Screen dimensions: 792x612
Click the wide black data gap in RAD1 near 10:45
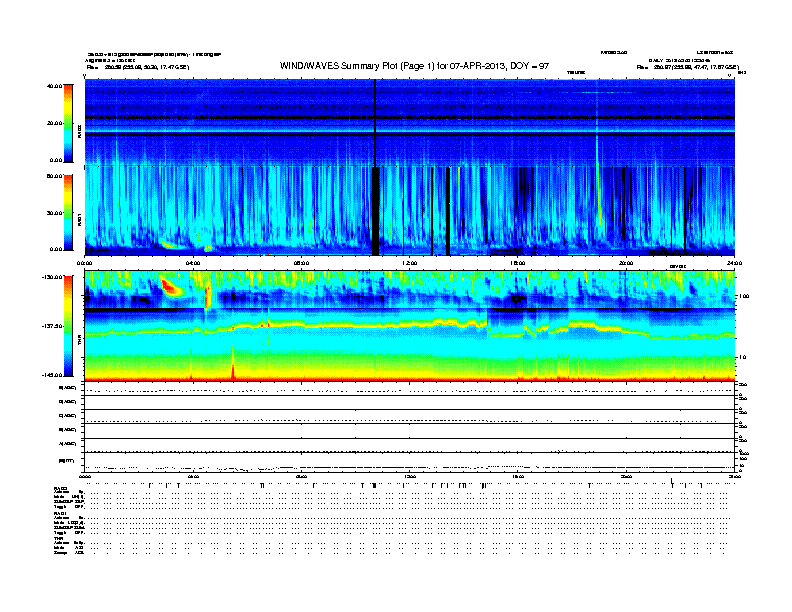375,211
